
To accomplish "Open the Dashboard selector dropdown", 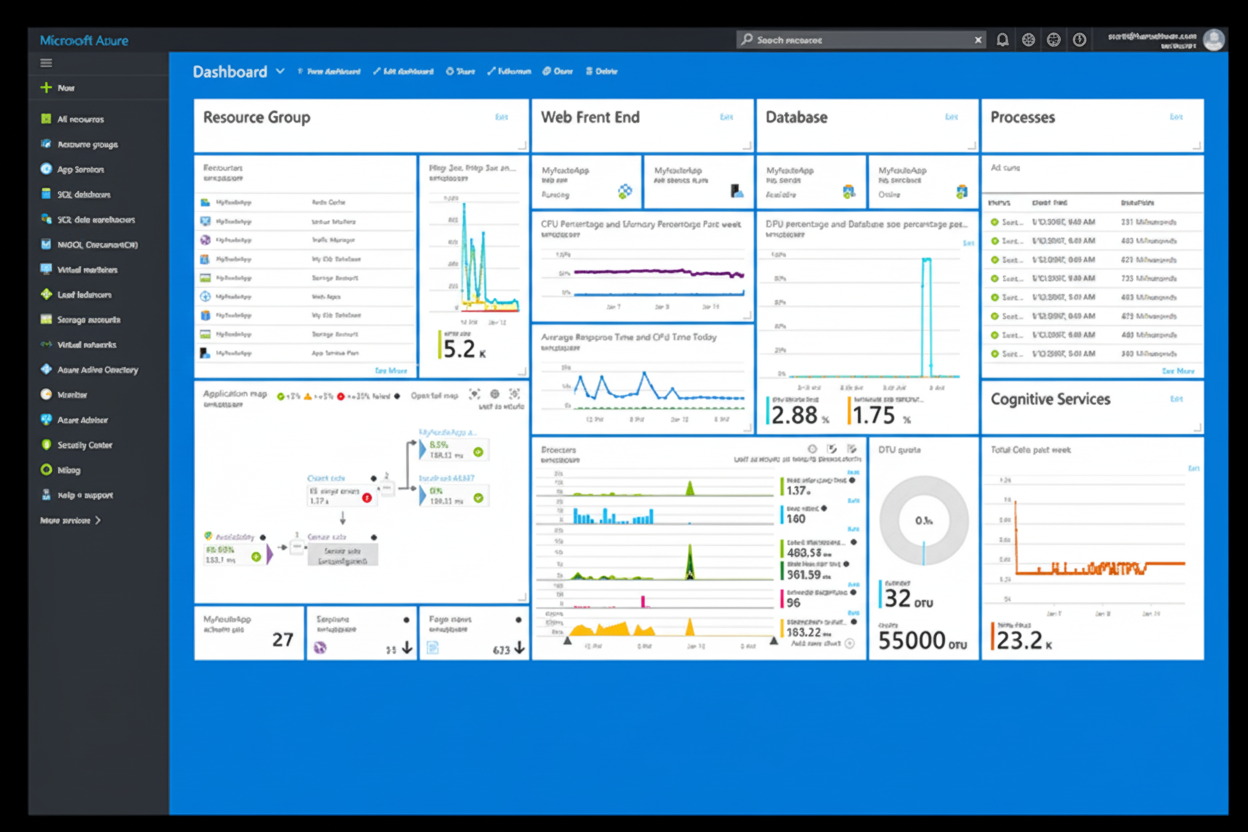I will point(280,71).
